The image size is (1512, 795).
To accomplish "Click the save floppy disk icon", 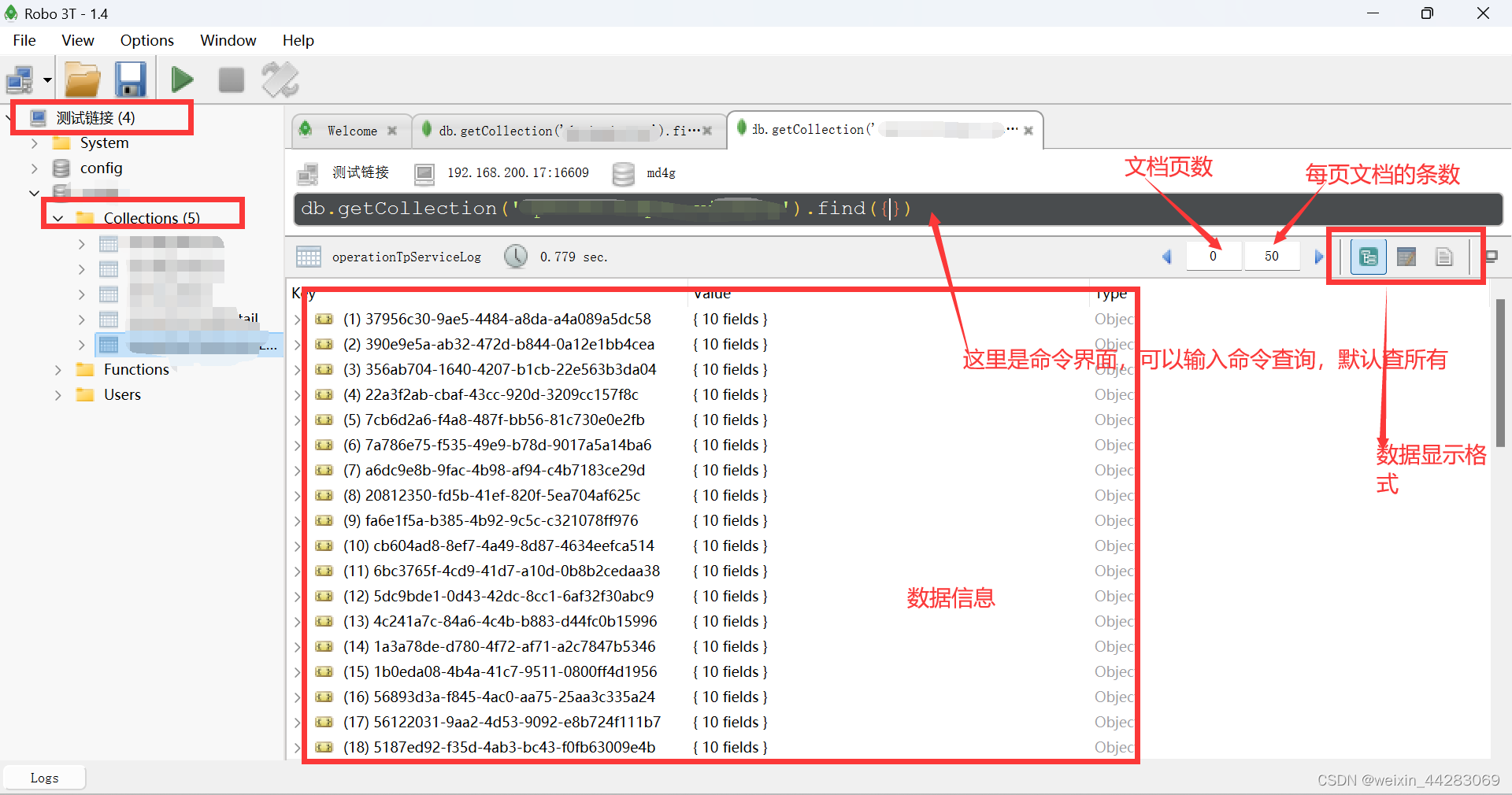I will pos(130,79).
